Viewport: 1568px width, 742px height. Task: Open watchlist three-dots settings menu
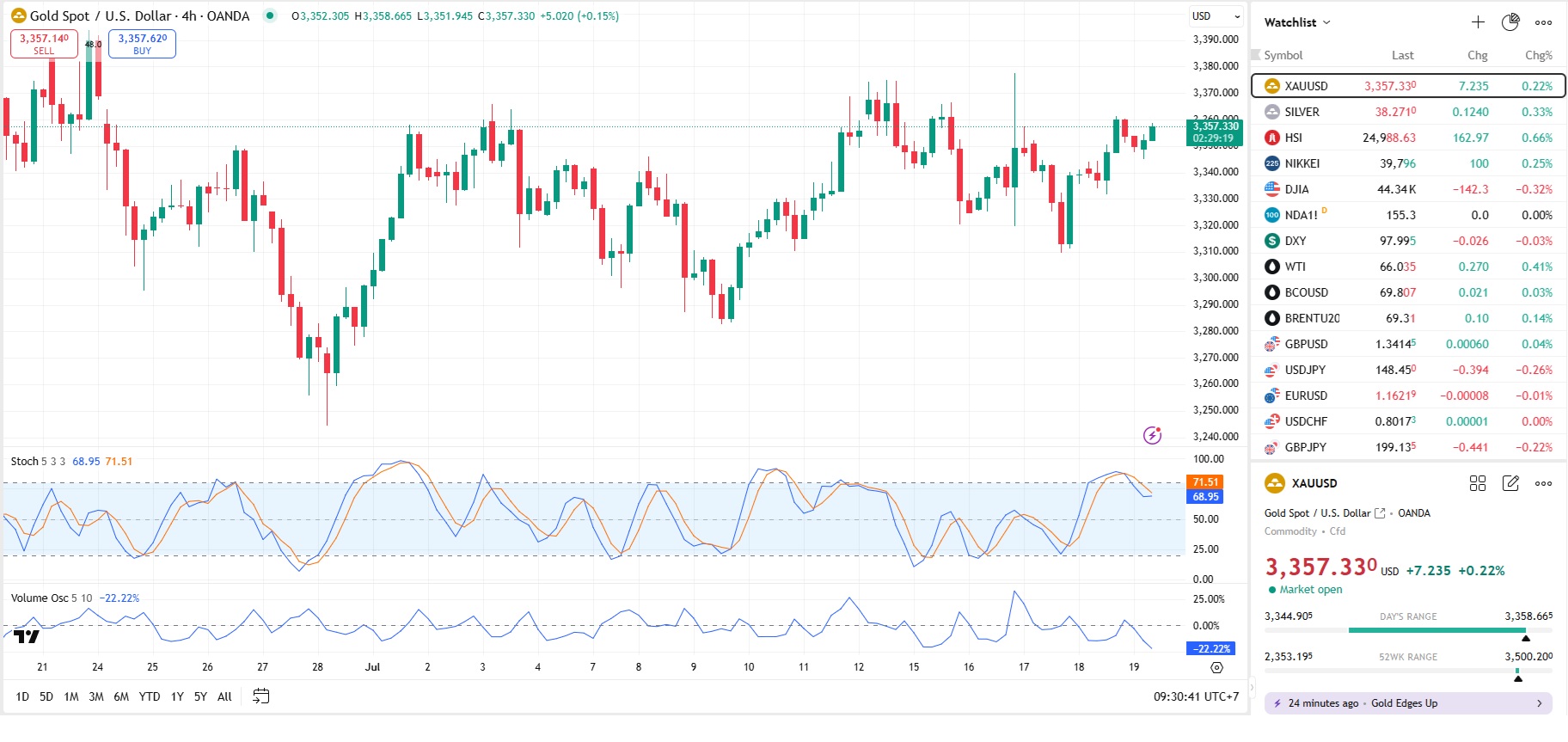[1544, 22]
